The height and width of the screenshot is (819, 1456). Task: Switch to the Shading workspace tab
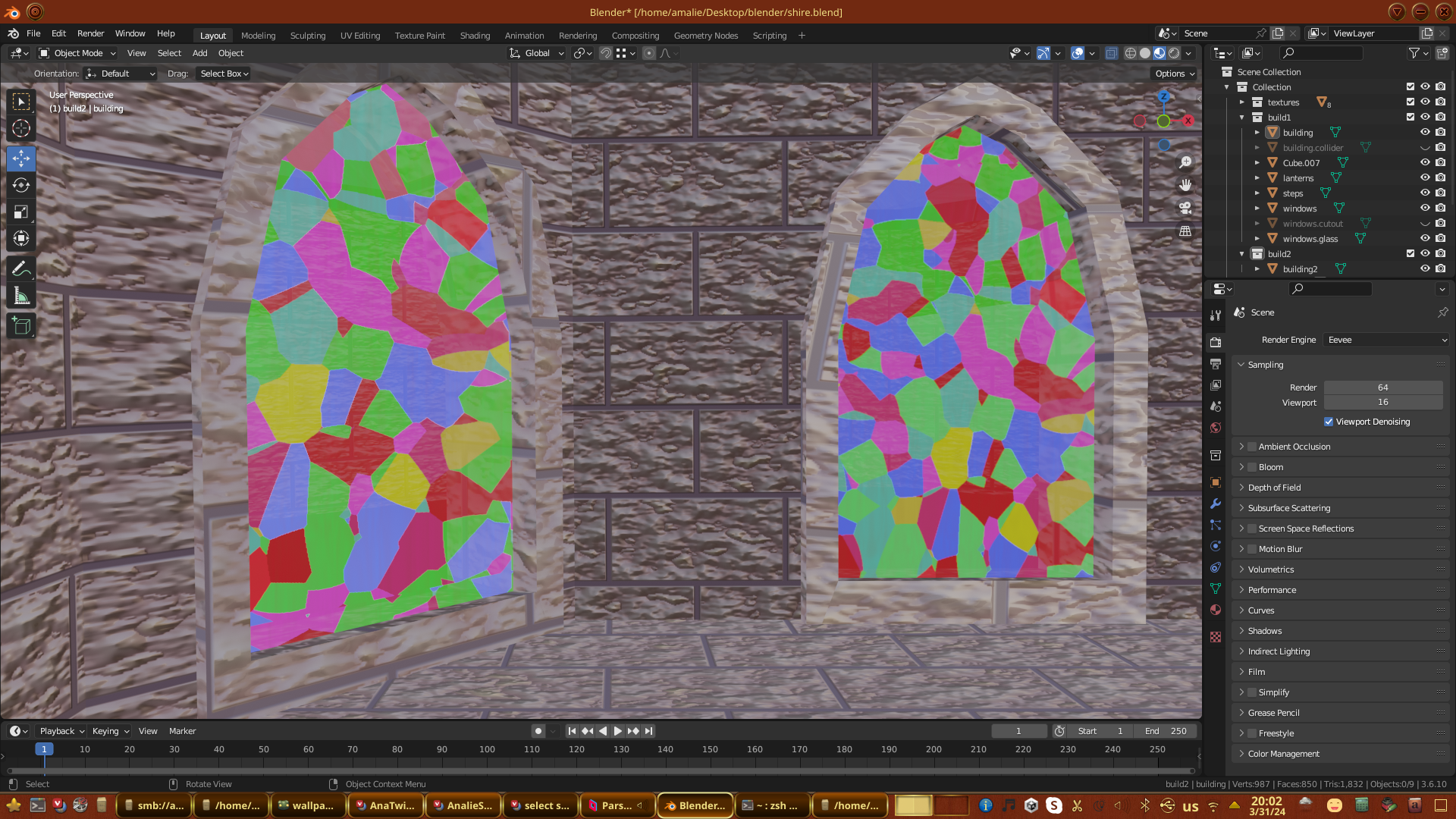pos(475,36)
